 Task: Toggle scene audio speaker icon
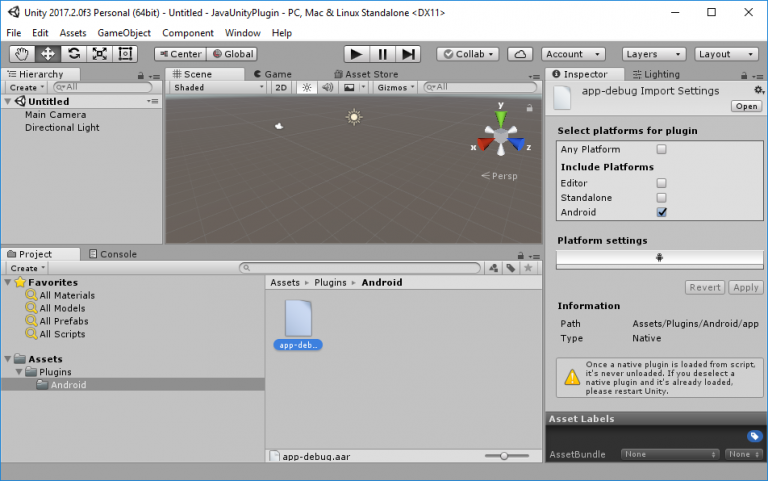tap(328, 88)
